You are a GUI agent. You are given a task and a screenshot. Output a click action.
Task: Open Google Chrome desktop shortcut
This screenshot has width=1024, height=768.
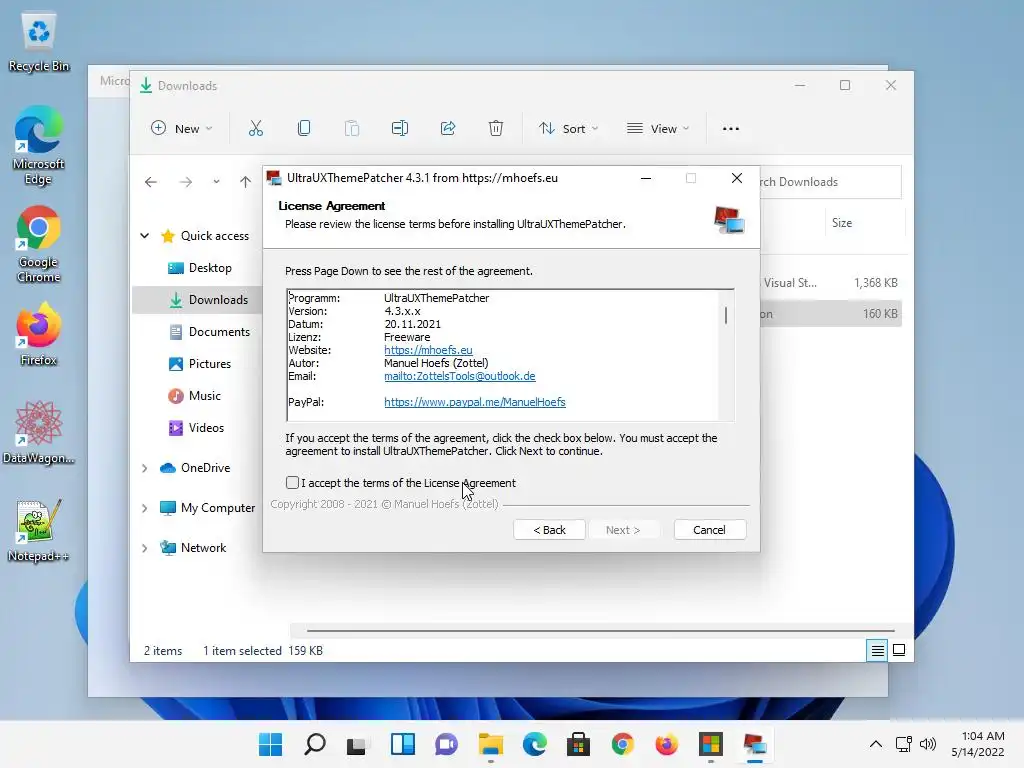(x=39, y=244)
